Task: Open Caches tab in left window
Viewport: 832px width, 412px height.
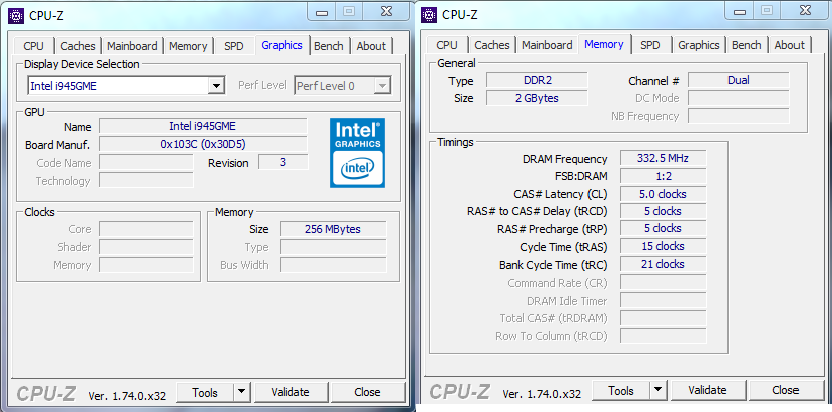Action: tap(78, 46)
